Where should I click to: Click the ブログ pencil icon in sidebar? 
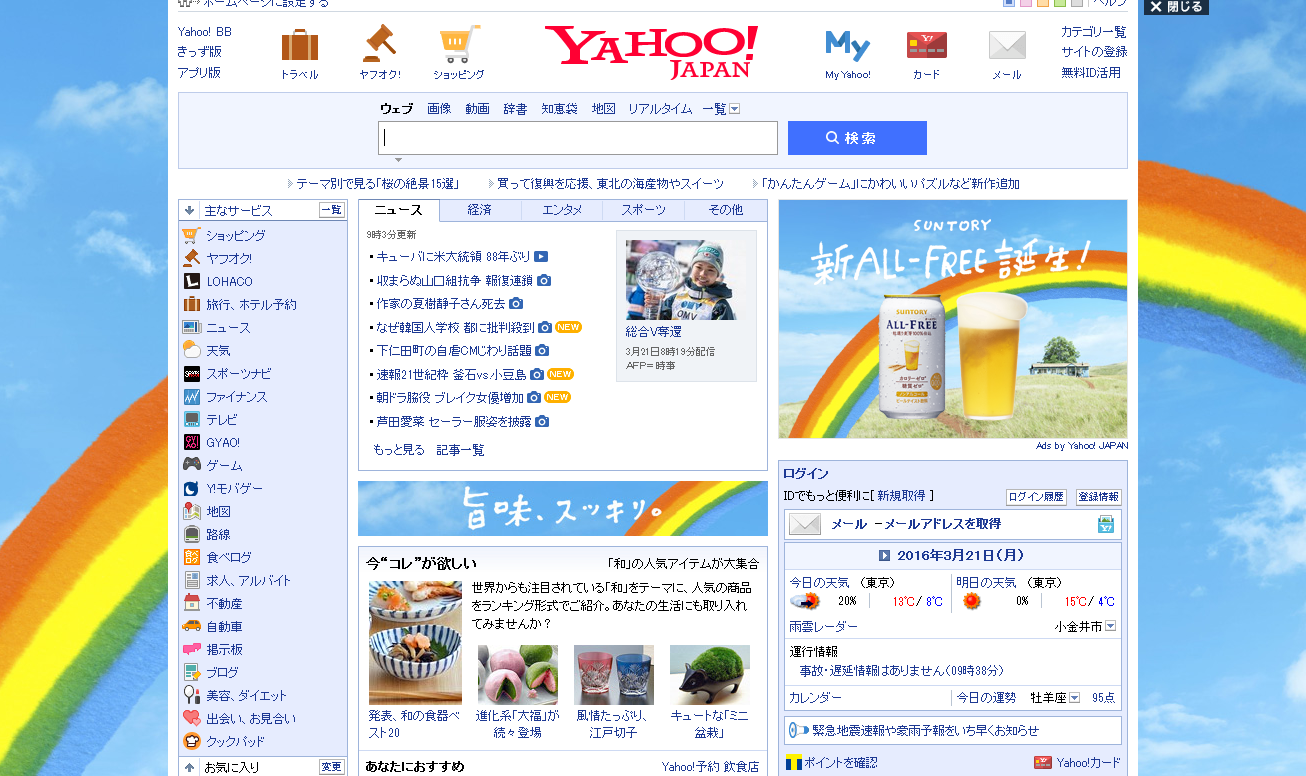(191, 672)
